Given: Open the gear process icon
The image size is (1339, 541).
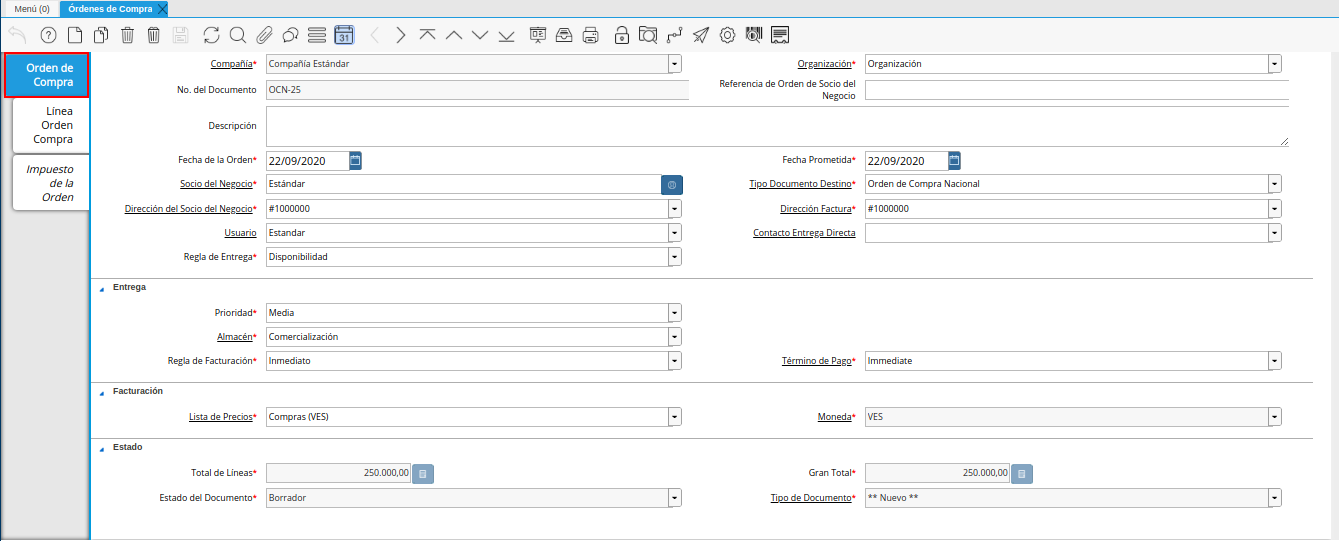Looking at the screenshot, I should [727, 35].
